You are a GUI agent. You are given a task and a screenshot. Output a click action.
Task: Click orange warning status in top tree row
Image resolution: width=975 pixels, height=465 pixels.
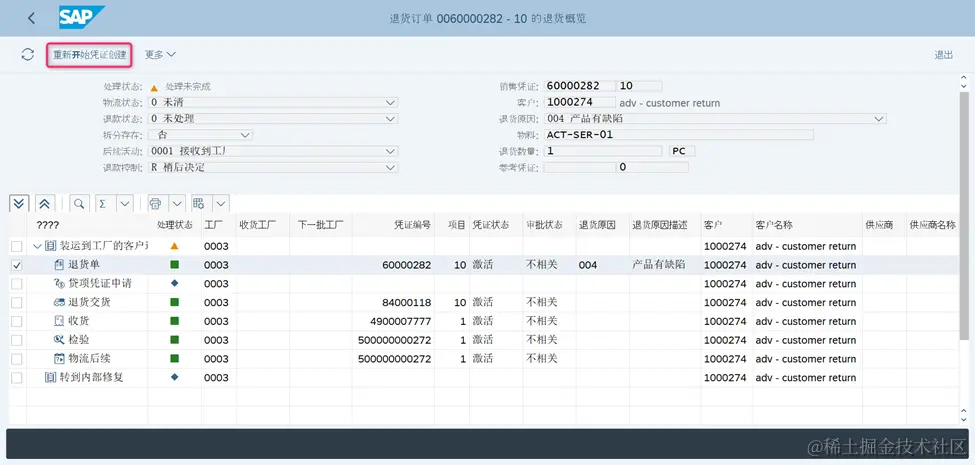click(174, 246)
